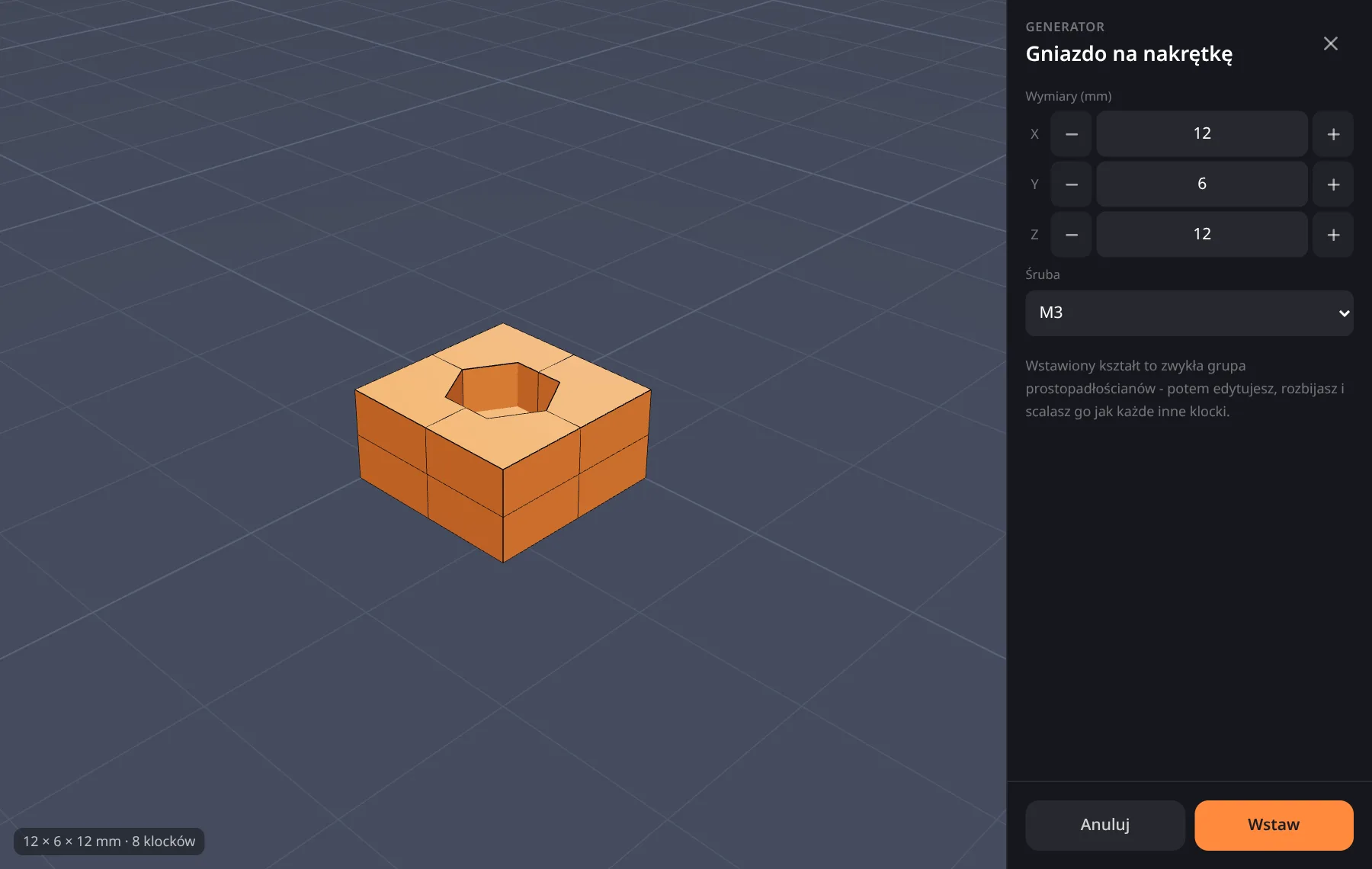The height and width of the screenshot is (869, 1372).
Task: Click the Wymiary (mm) section label
Action: coord(1068,96)
